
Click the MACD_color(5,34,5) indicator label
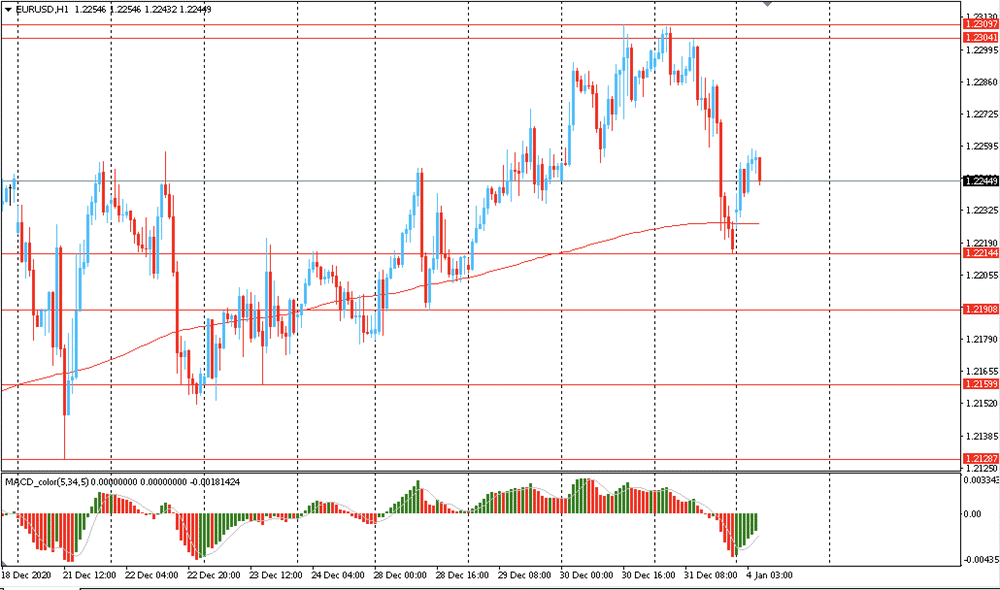click(47, 482)
